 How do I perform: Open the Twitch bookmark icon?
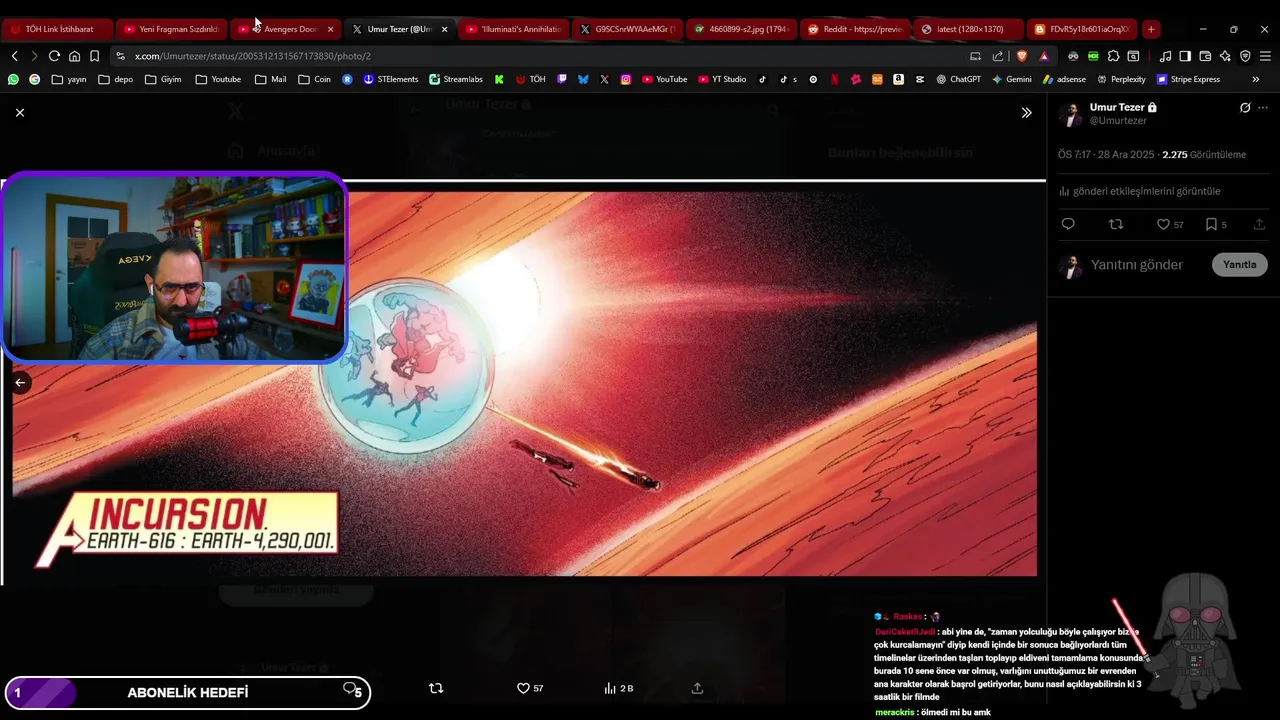pos(562,79)
